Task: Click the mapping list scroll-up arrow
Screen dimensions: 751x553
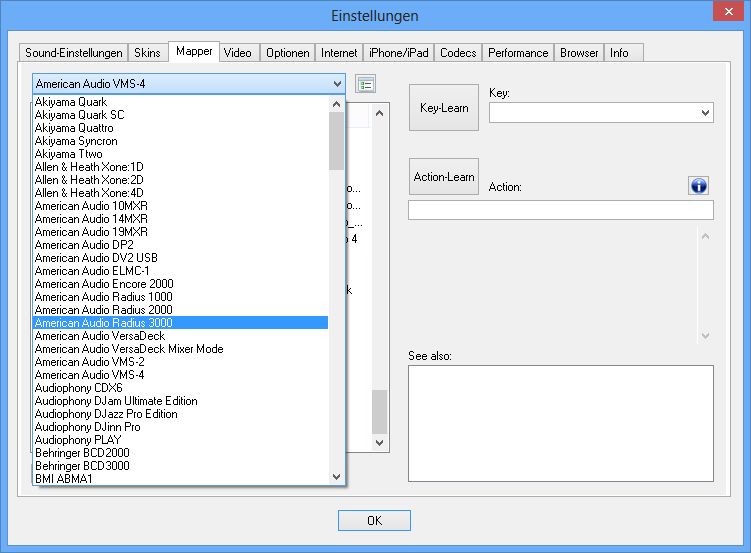Action: click(x=379, y=113)
